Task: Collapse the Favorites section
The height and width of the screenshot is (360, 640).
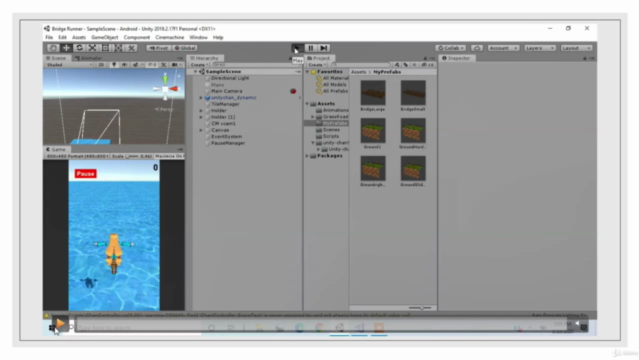Action: [307, 72]
